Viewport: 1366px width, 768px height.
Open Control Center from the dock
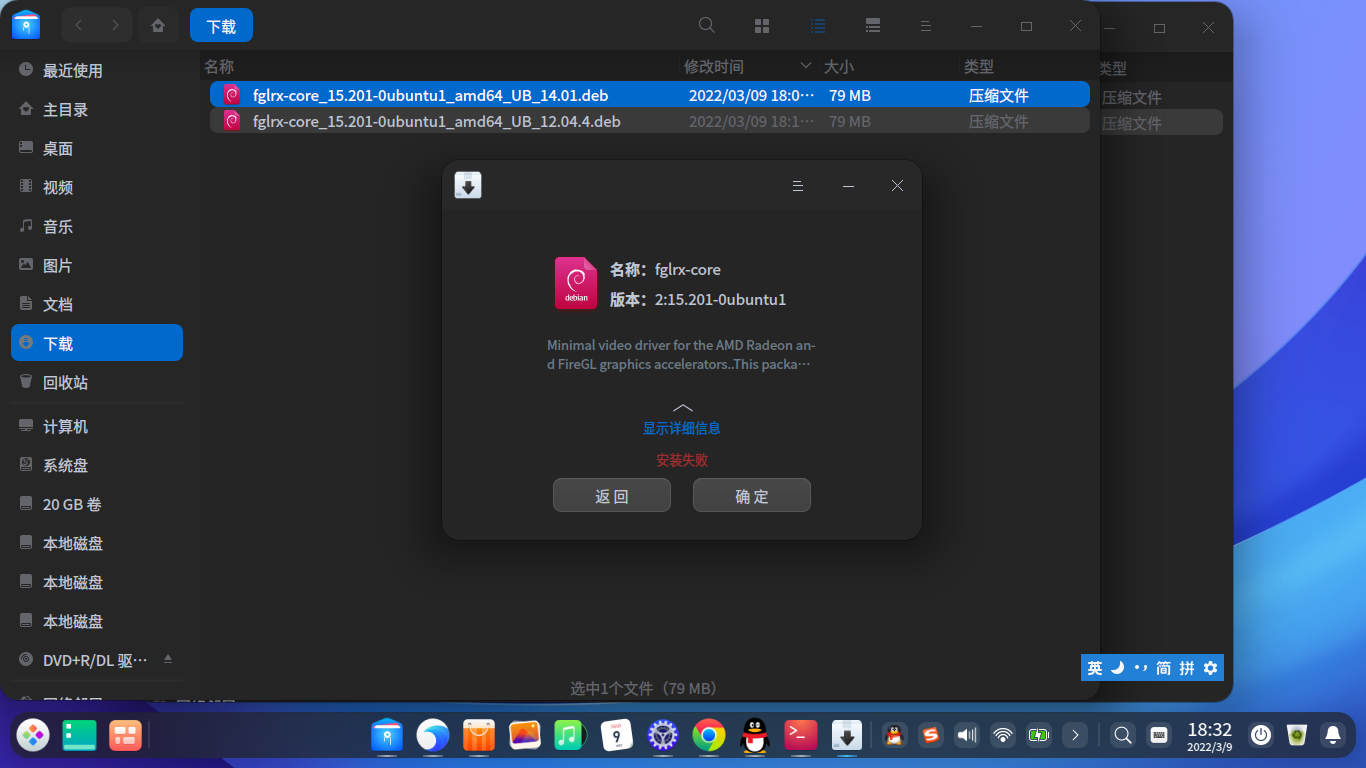[662, 735]
